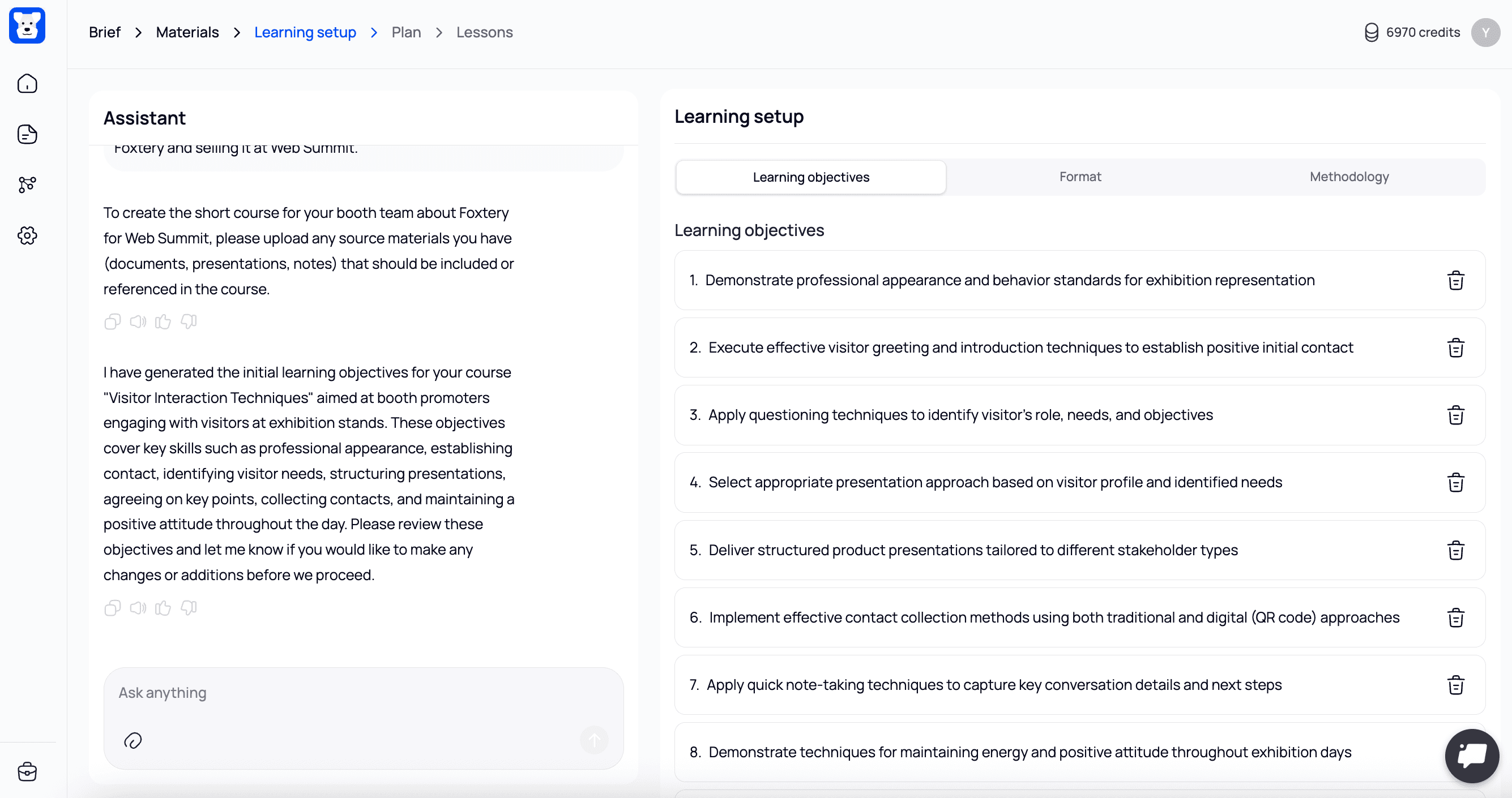Give thumbs down feedback on the assistant reply
Screen dimensions: 1512x798
[x=188, y=608]
